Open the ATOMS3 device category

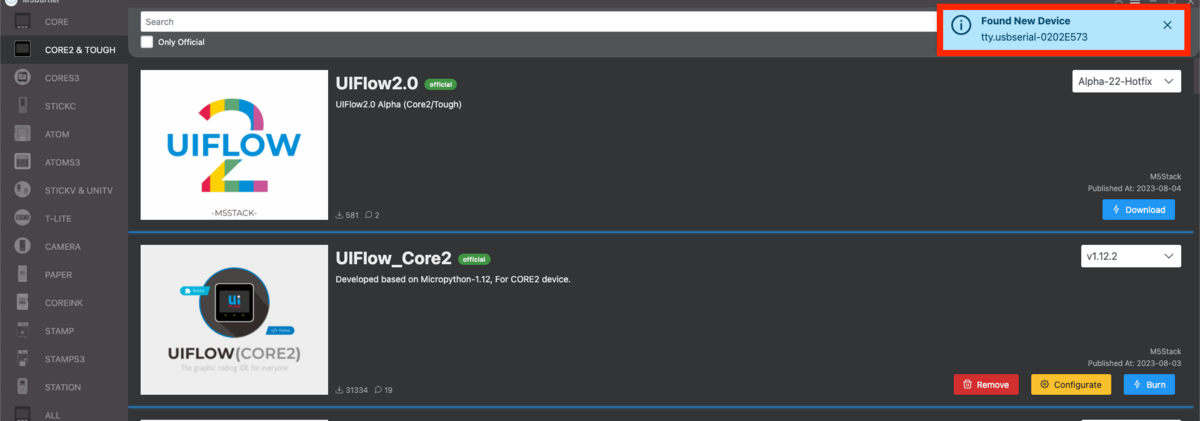[x=64, y=161]
